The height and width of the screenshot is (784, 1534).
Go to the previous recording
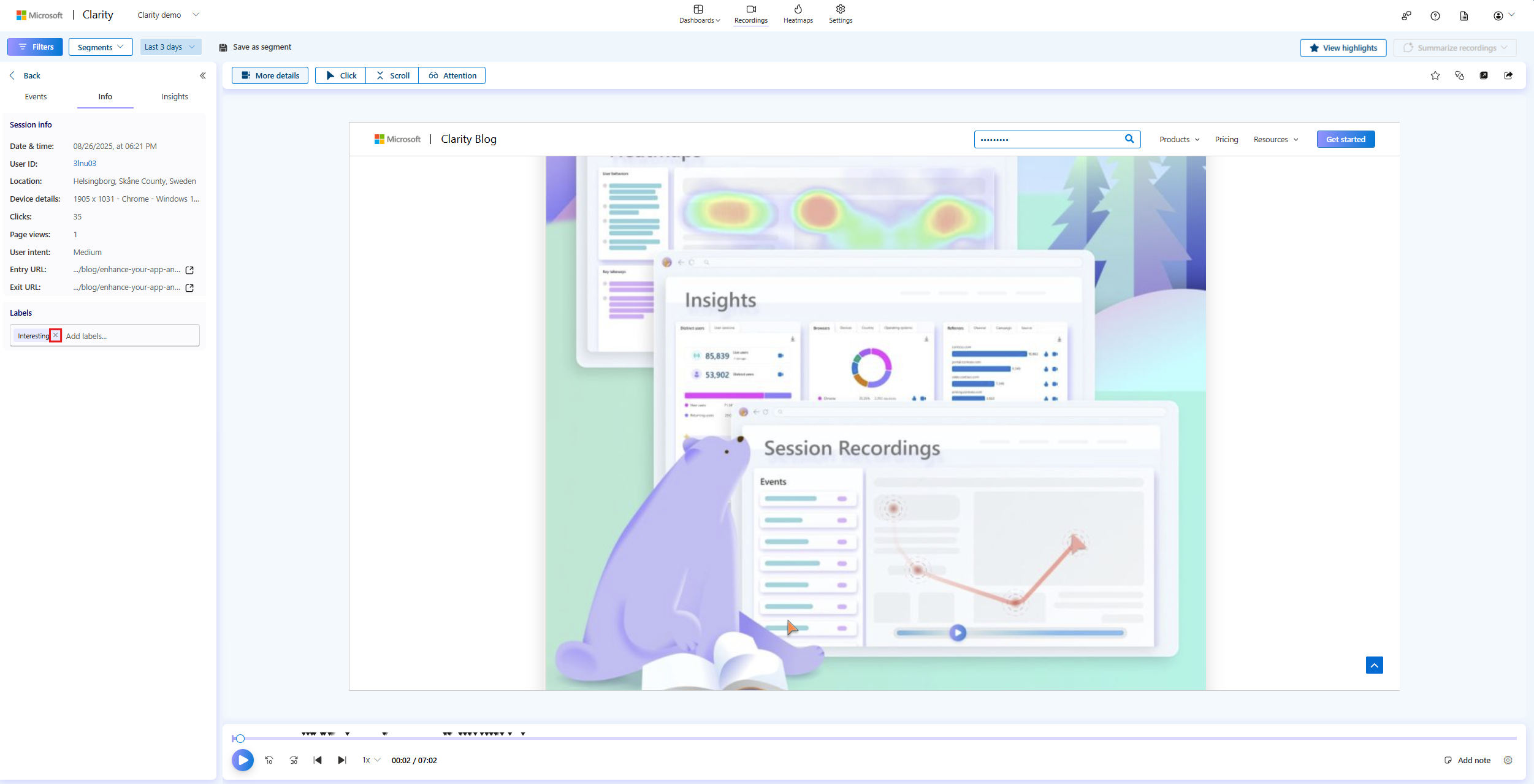click(318, 760)
